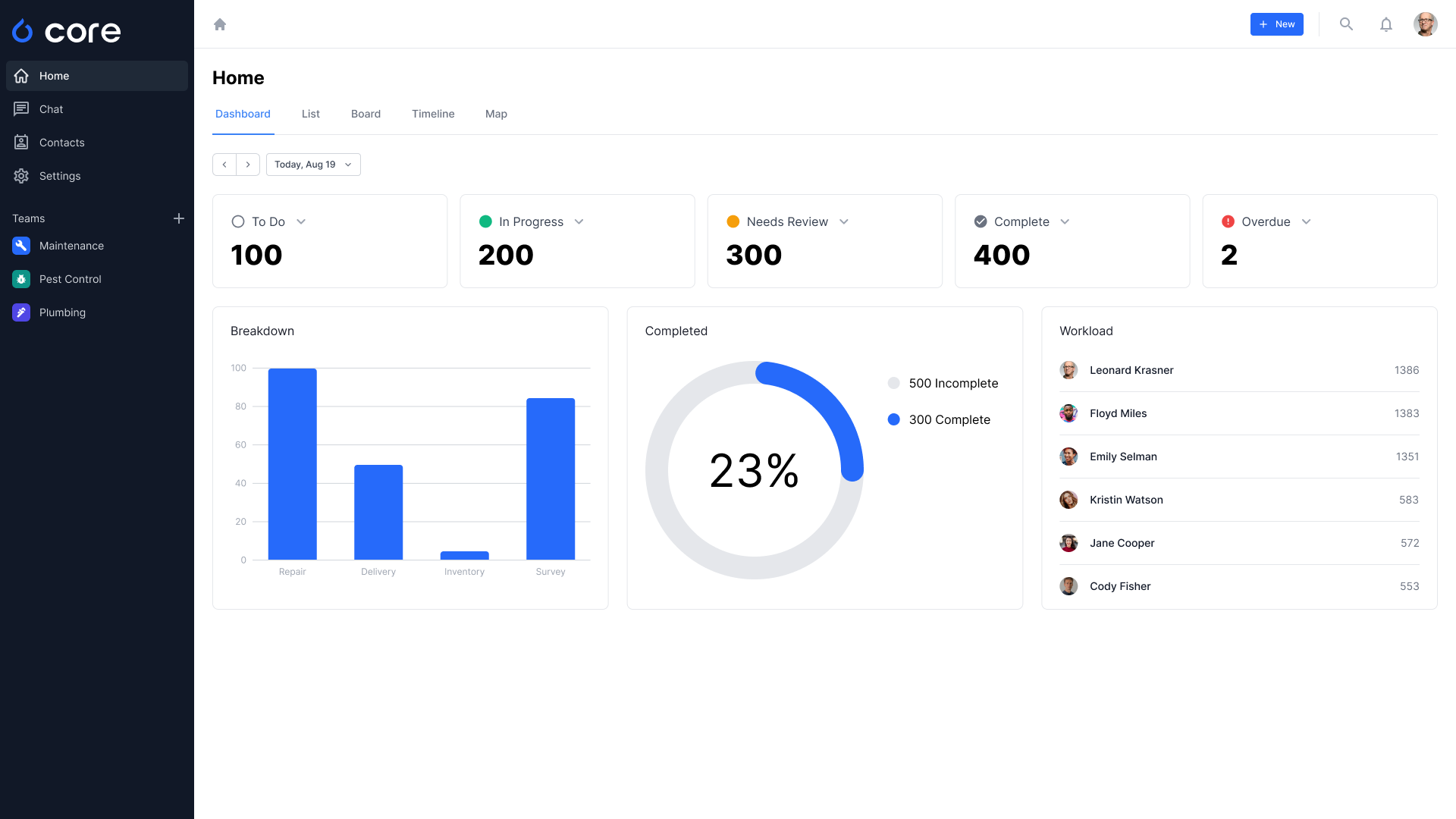1456x819 pixels.
Task: Click the home breadcrumb icon in top bar
Action: tap(220, 24)
